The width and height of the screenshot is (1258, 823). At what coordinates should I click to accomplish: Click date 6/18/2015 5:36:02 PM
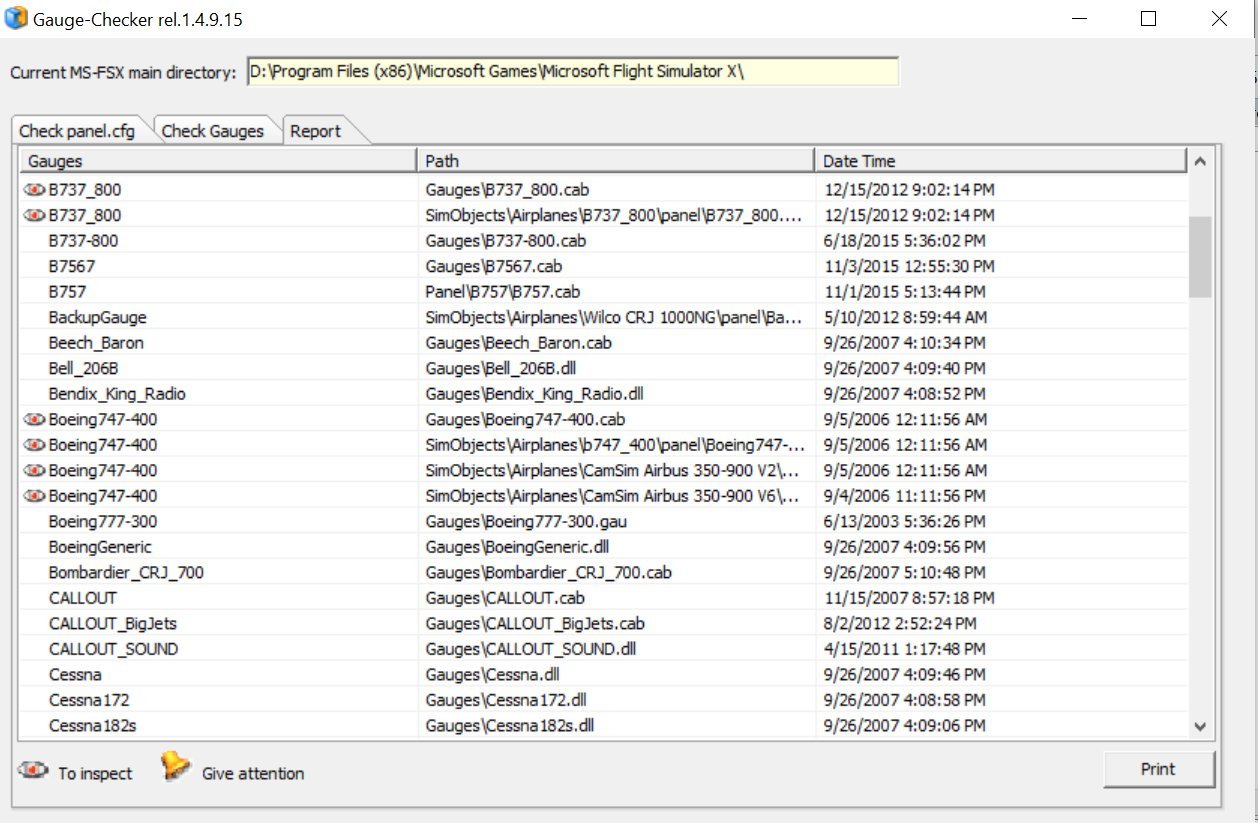[905, 240]
